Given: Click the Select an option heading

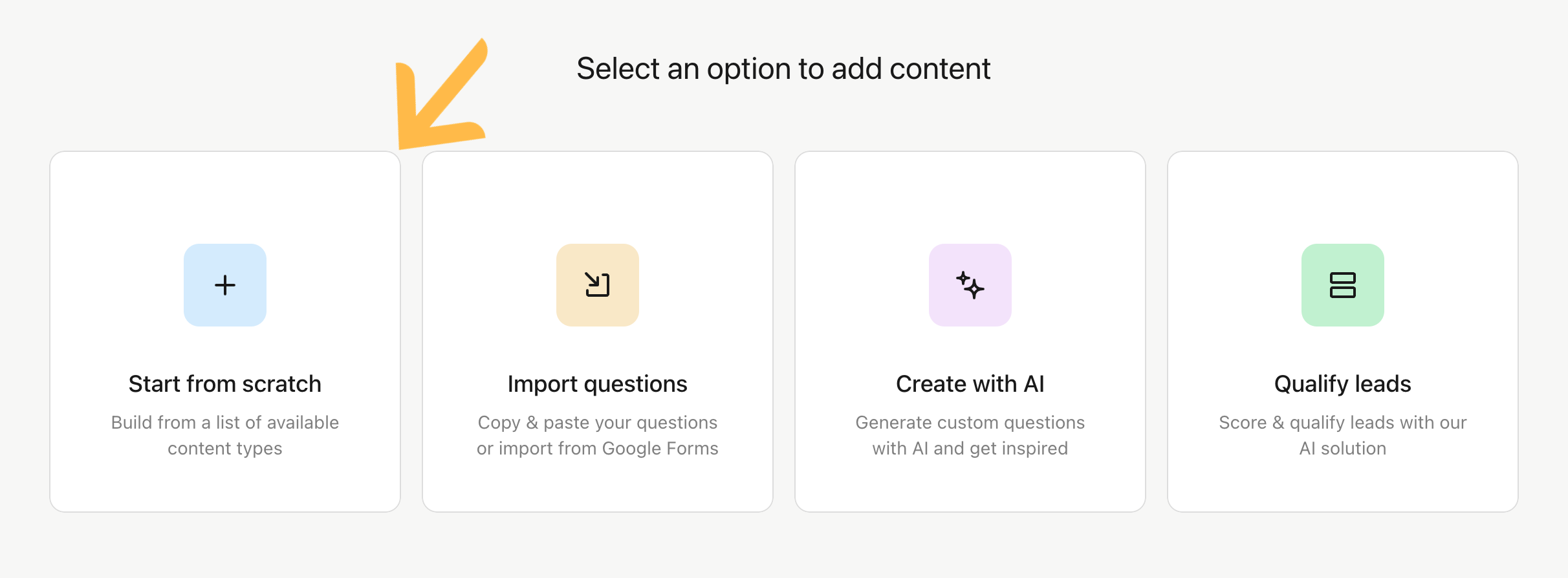Looking at the screenshot, I should pyautogui.click(x=783, y=69).
